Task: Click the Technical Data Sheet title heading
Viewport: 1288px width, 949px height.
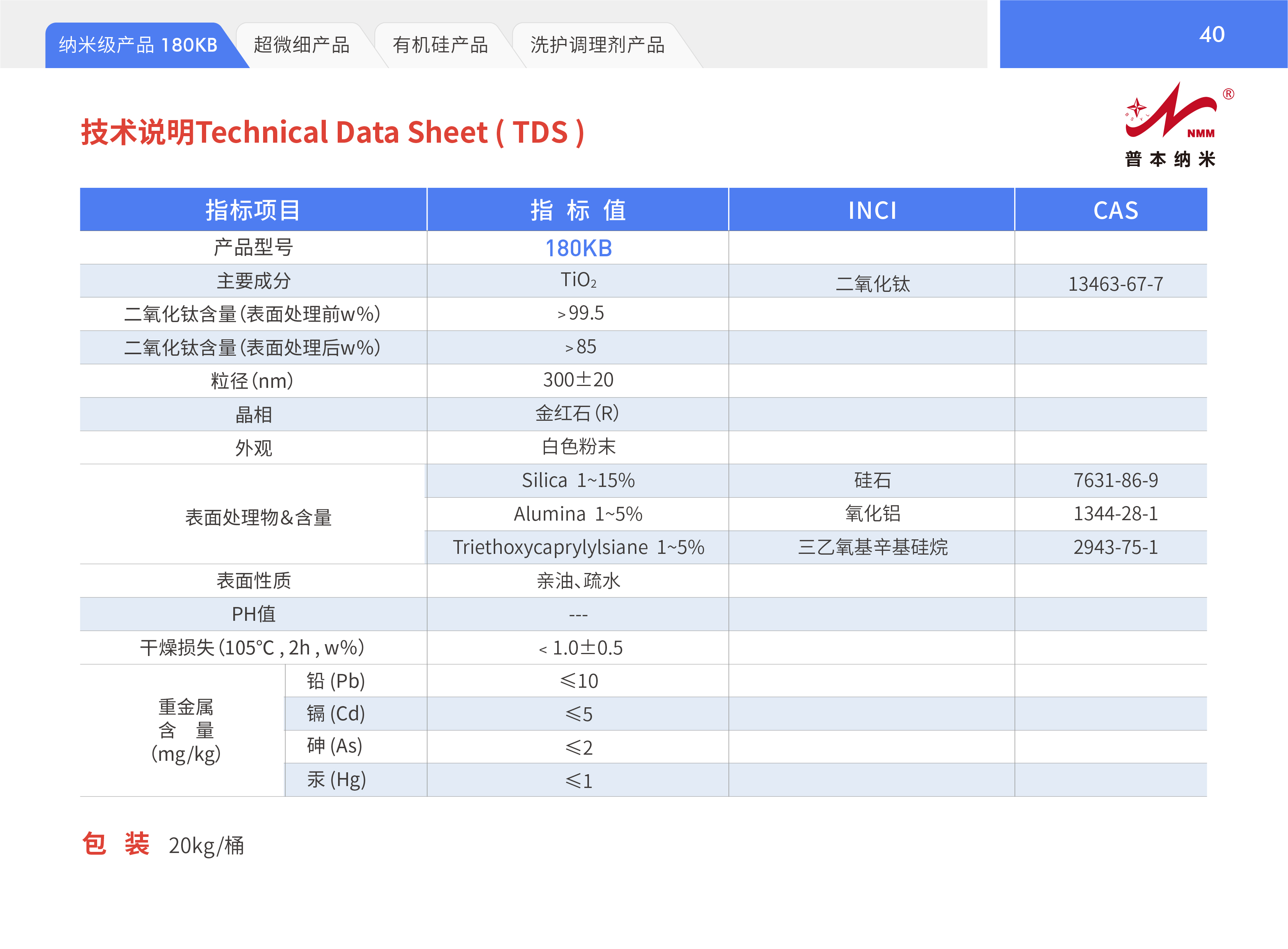Action: pyautogui.click(x=332, y=132)
